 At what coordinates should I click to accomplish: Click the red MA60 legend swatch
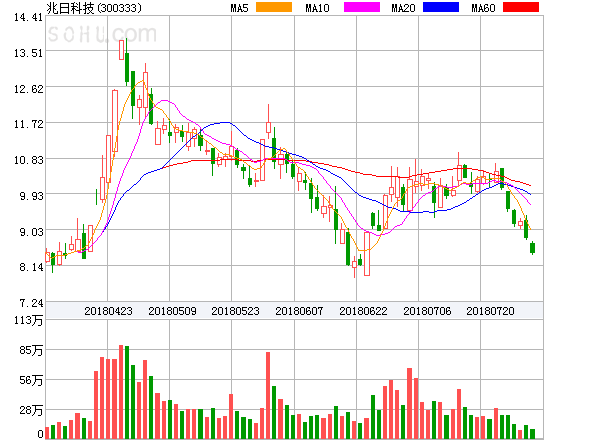point(521,7)
